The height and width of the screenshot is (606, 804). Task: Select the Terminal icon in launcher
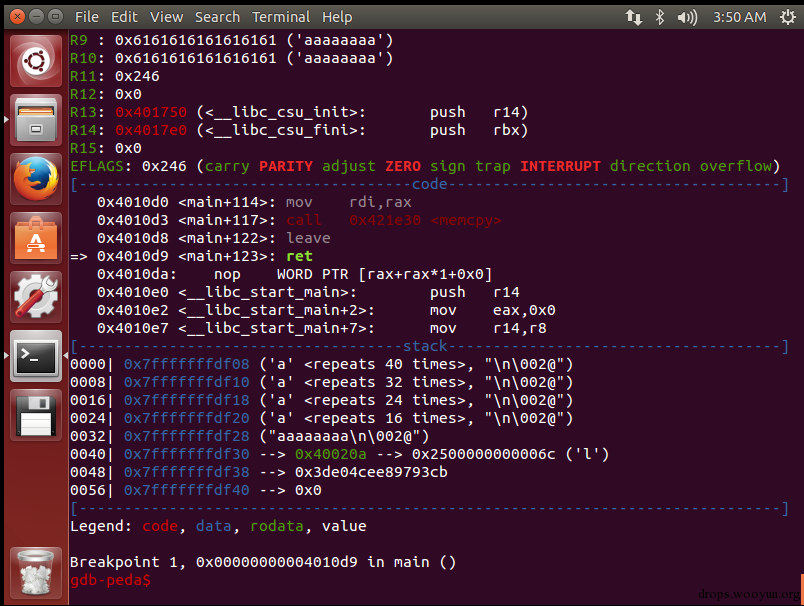click(36, 356)
